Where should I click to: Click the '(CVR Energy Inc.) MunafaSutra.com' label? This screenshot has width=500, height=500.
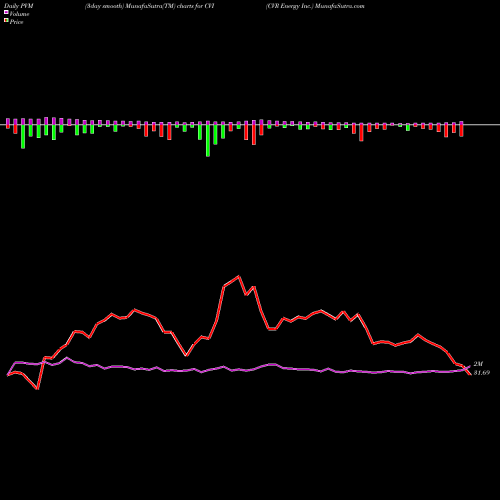pos(315,6)
